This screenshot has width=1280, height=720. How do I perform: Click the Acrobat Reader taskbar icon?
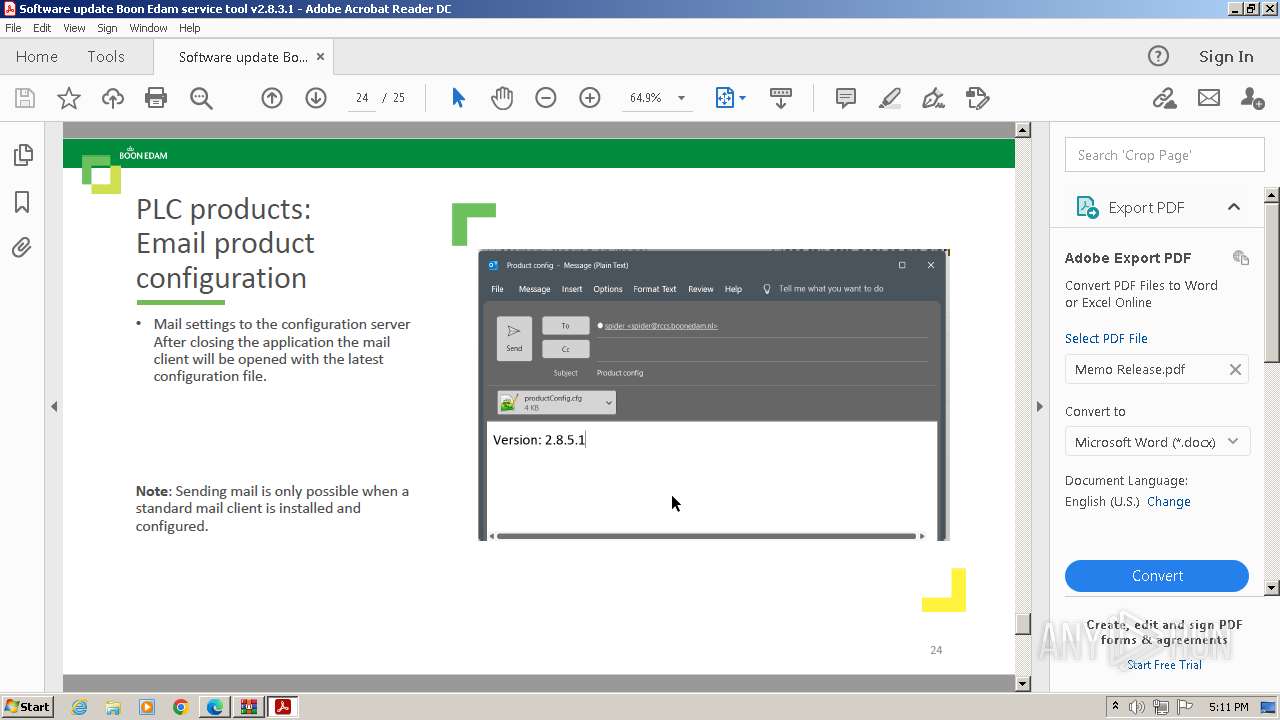point(283,707)
